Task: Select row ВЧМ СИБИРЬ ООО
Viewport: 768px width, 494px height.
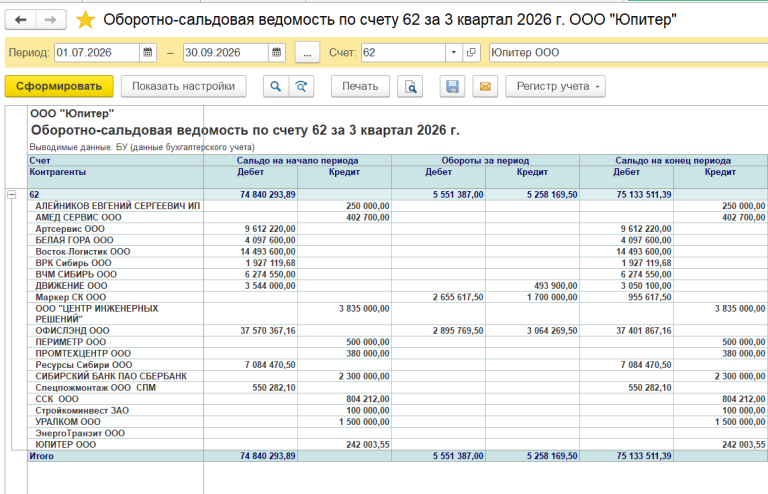Action: (398, 274)
